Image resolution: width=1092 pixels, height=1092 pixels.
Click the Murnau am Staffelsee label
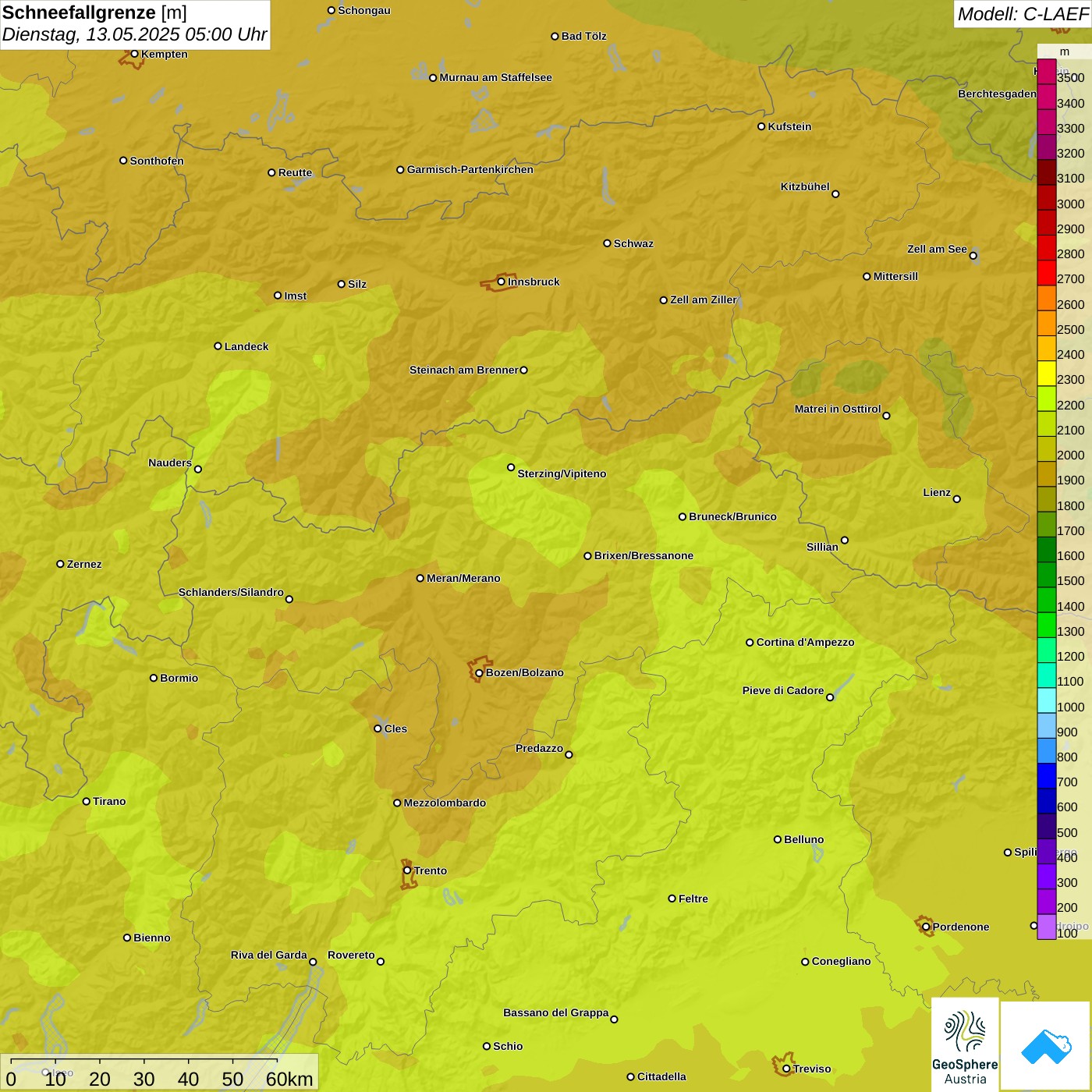pyautogui.click(x=495, y=77)
